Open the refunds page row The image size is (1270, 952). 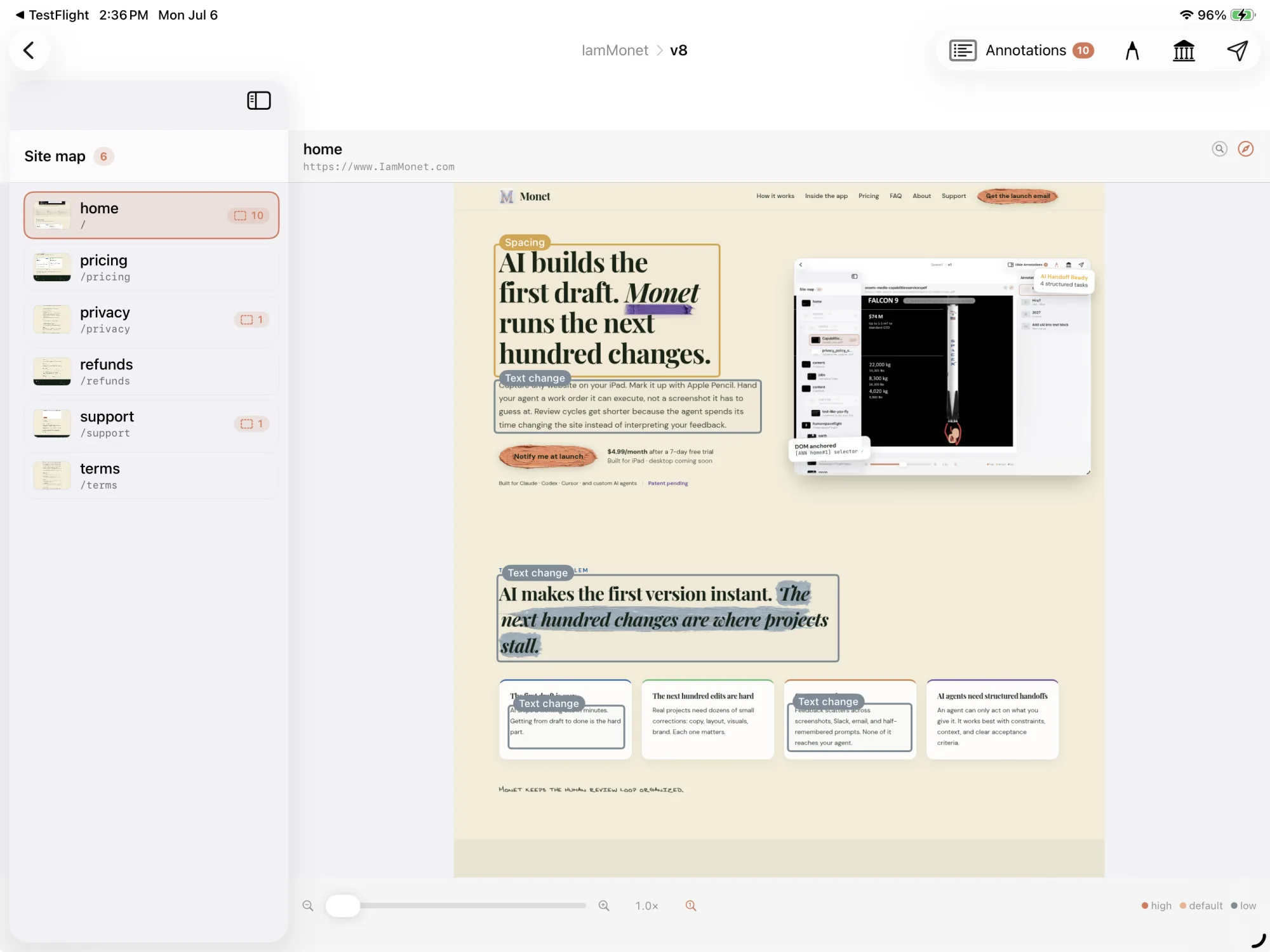[x=152, y=371]
